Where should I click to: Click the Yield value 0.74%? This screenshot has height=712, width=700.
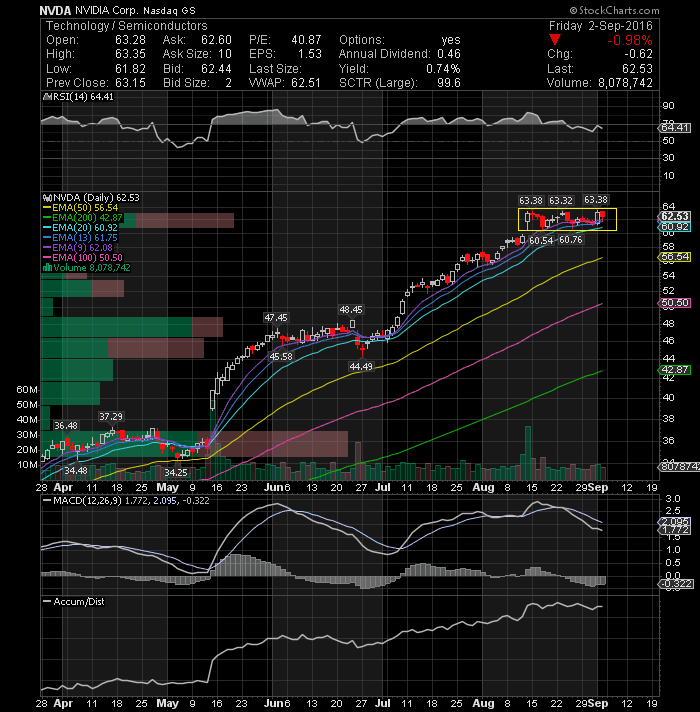443,69
